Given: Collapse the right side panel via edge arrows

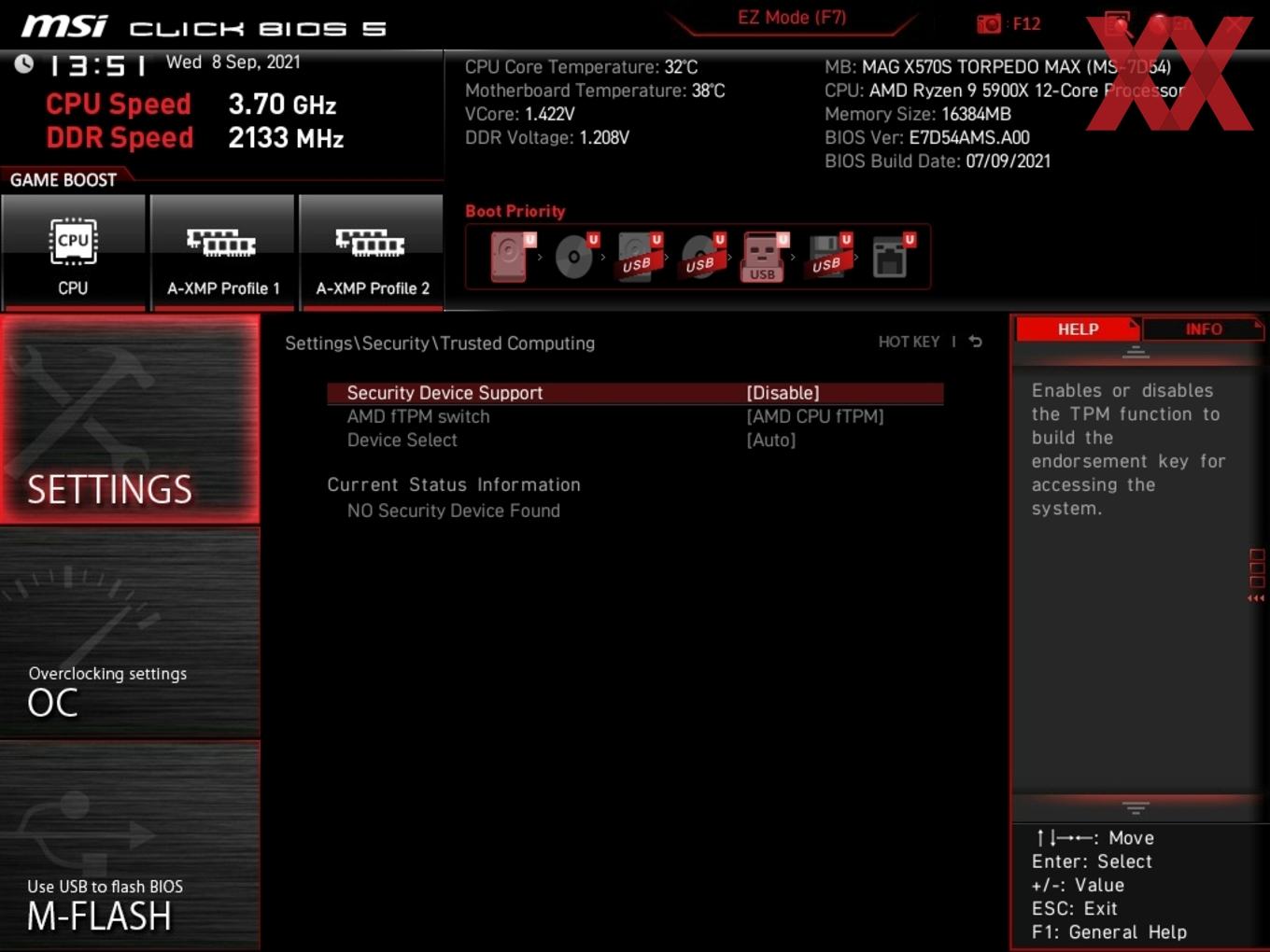Looking at the screenshot, I should (1257, 575).
